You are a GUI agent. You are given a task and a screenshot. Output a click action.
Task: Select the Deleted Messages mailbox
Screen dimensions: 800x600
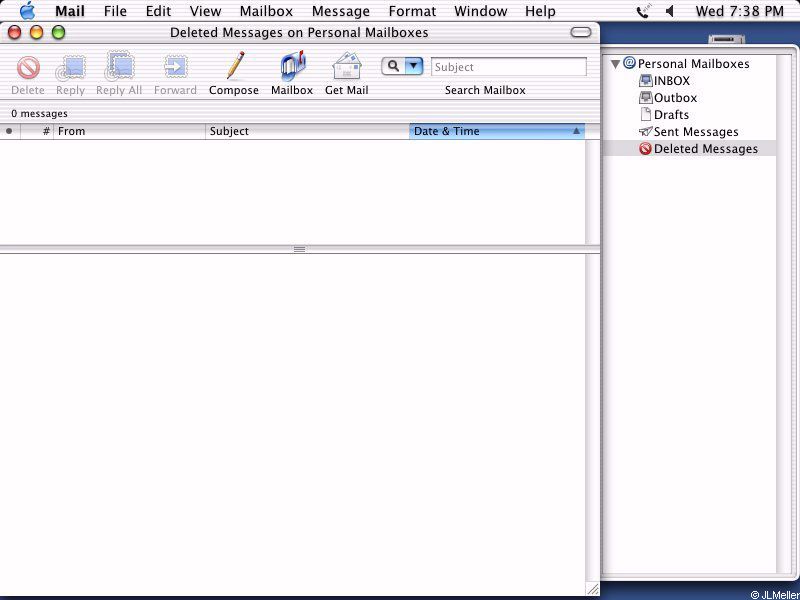(698, 148)
